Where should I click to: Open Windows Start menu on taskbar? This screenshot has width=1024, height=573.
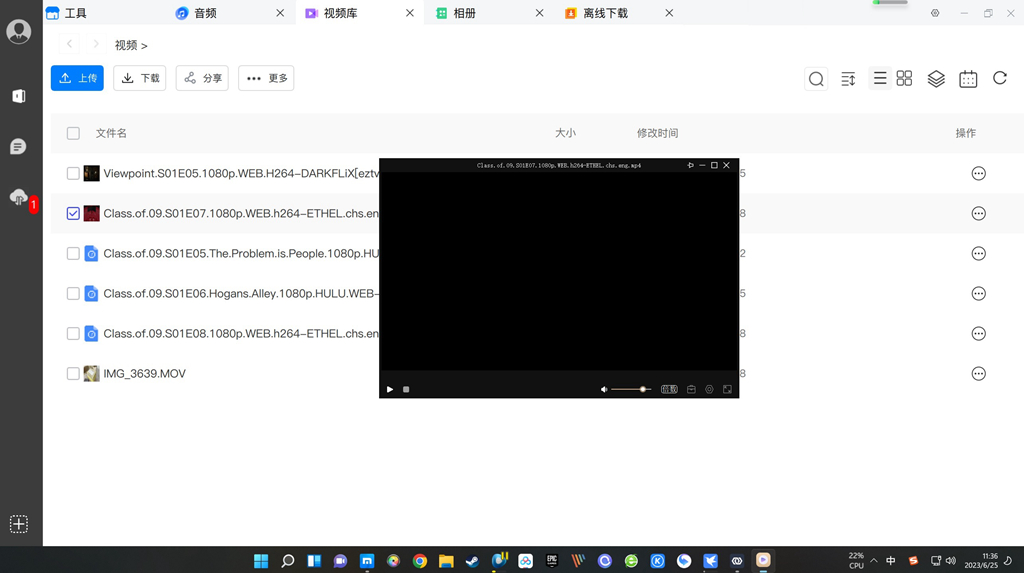261,561
